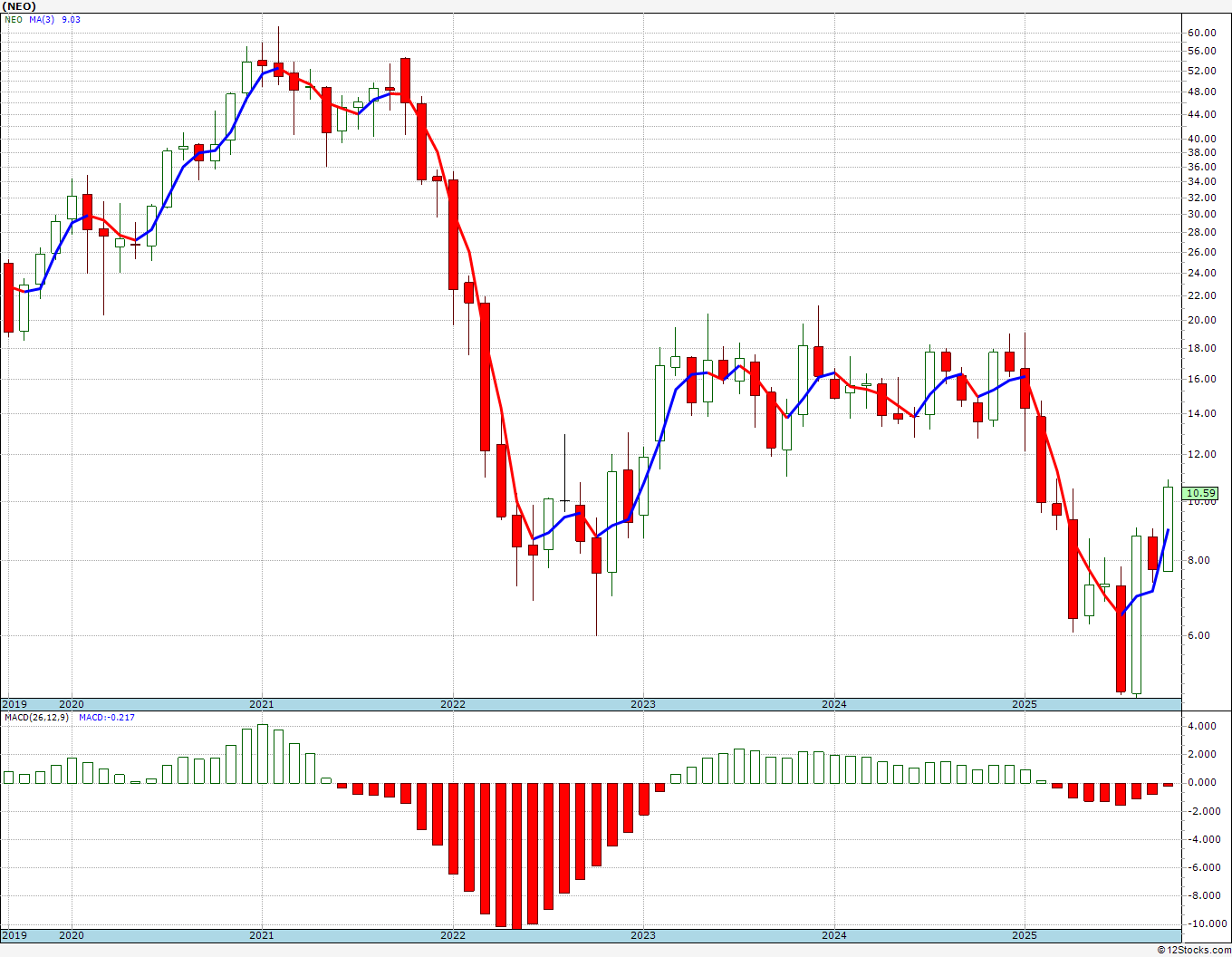Click the MACD:-0.217 value label
The height and width of the screenshot is (957, 1232).
pos(107,717)
